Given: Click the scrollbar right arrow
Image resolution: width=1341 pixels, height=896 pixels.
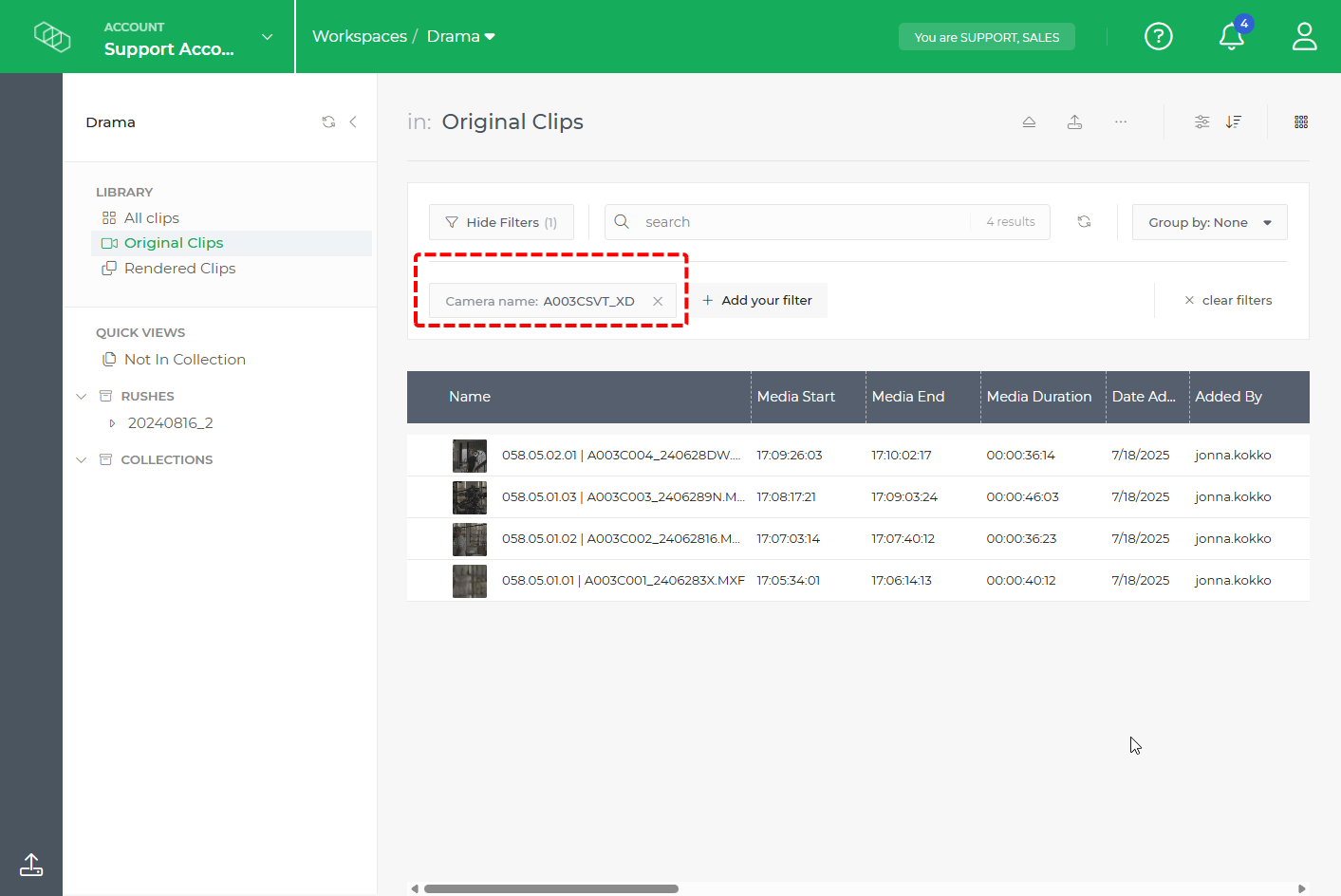Looking at the screenshot, I should (x=1302, y=889).
